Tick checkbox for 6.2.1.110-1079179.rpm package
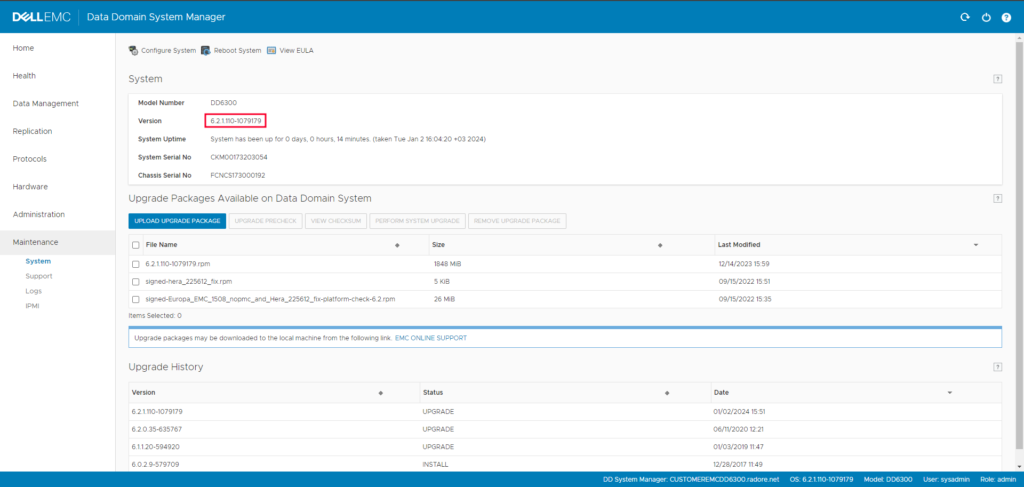The image size is (1024, 487). pos(136,264)
